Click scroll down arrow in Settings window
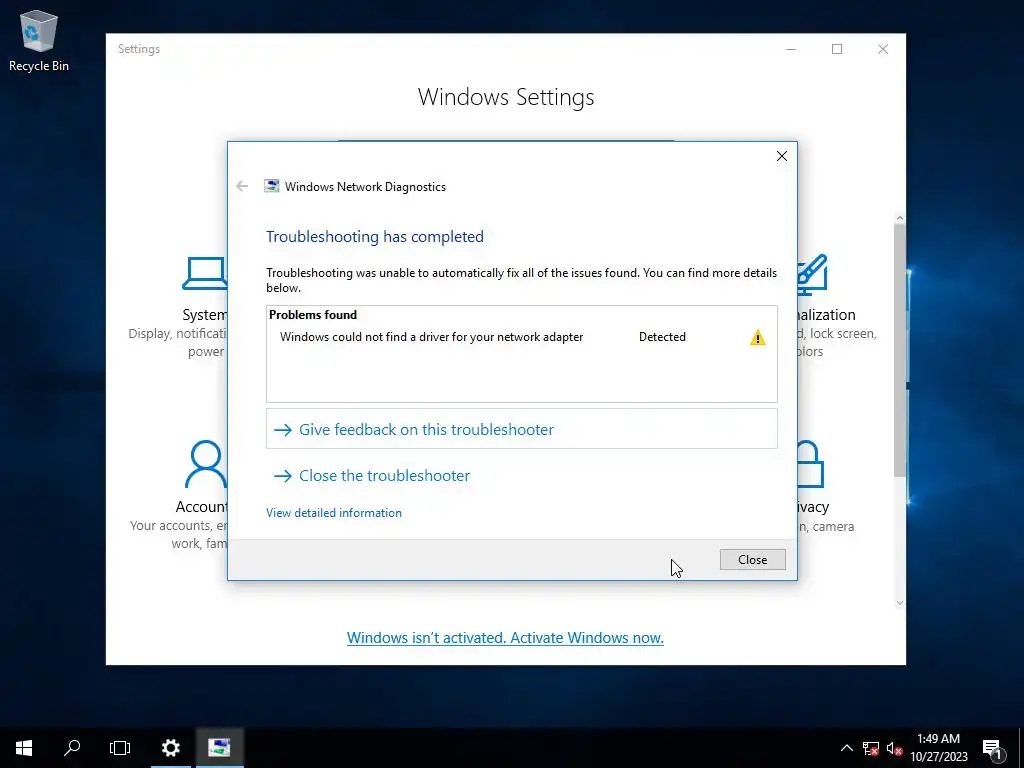 tap(899, 603)
